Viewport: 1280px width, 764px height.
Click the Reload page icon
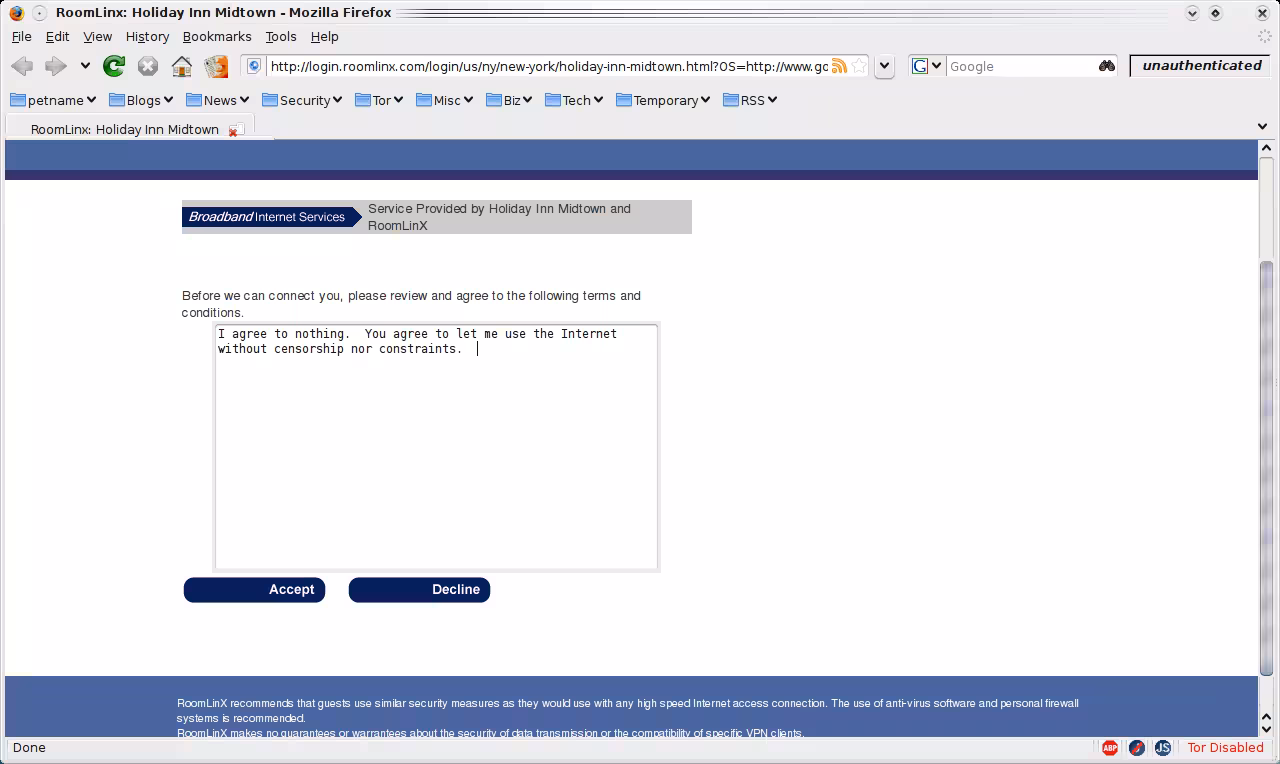pos(114,66)
